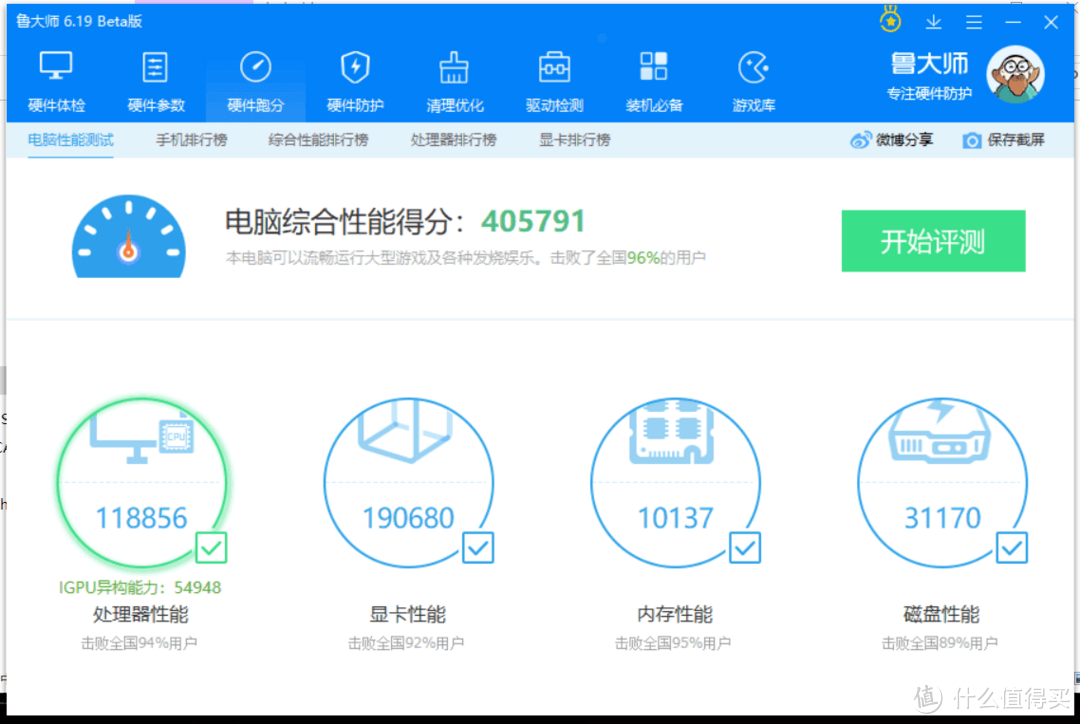1080x724 pixels.
Task: Share results via 微博分享
Action: (892, 141)
